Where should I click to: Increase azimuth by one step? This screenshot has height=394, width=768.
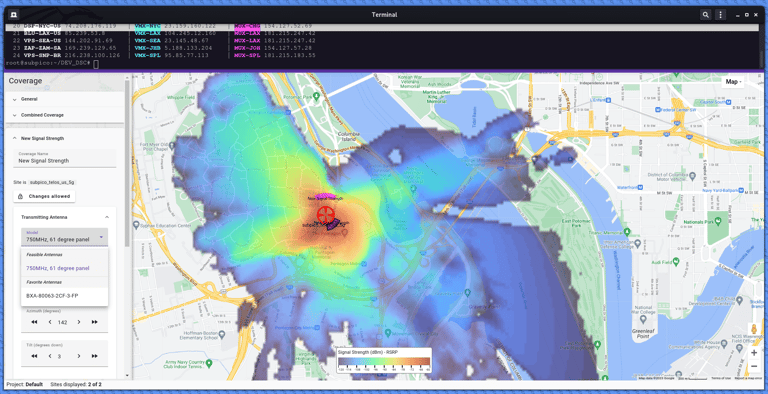(x=79, y=322)
